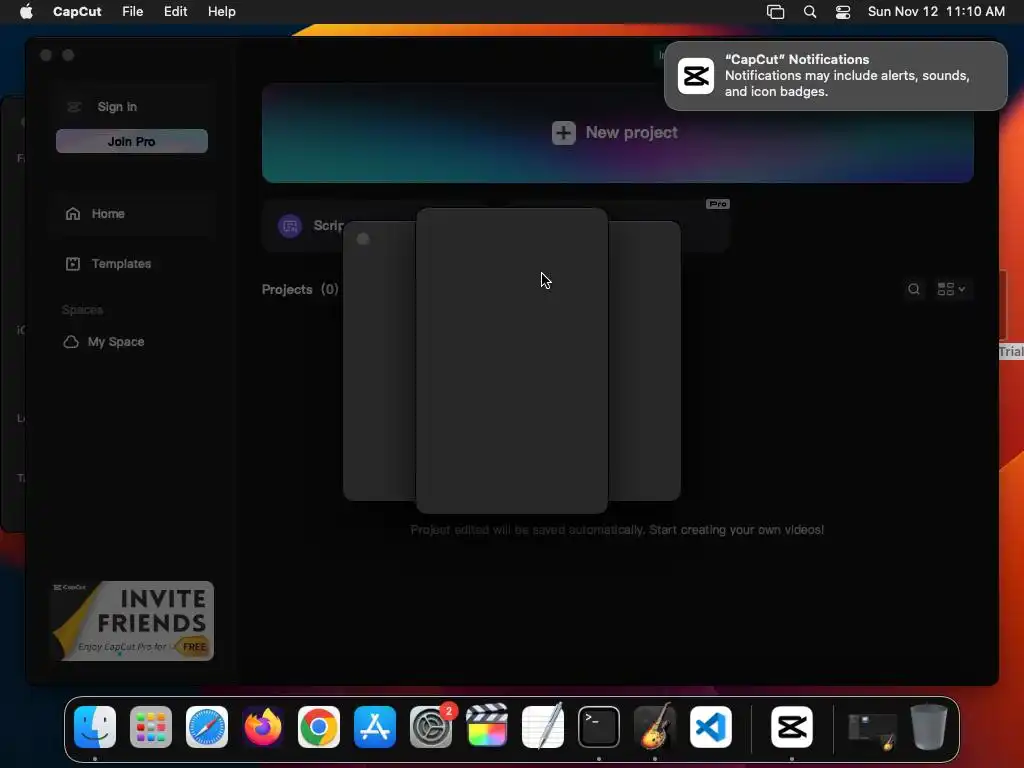Open Google Chrome from the Dock

pyautogui.click(x=319, y=727)
